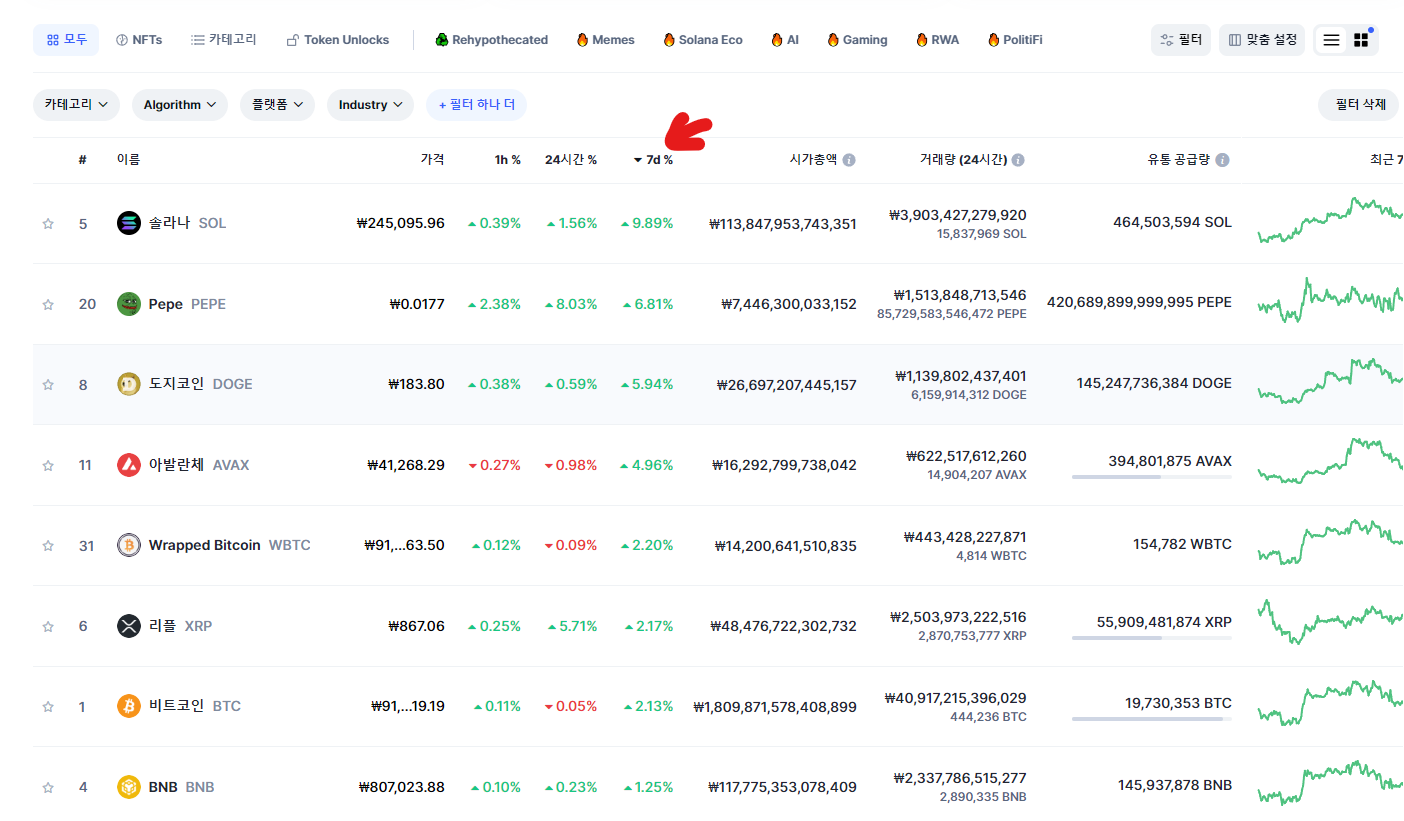Open the Algorithm filter dropdown

point(180,105)
